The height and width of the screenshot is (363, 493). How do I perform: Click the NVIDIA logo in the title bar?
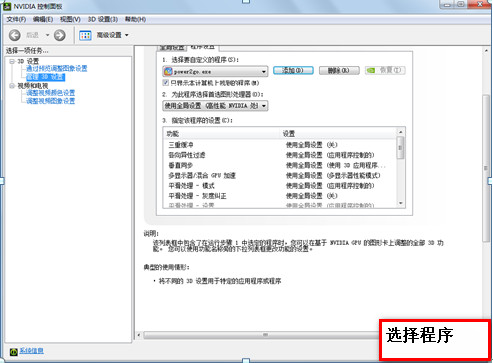point(7,6)
